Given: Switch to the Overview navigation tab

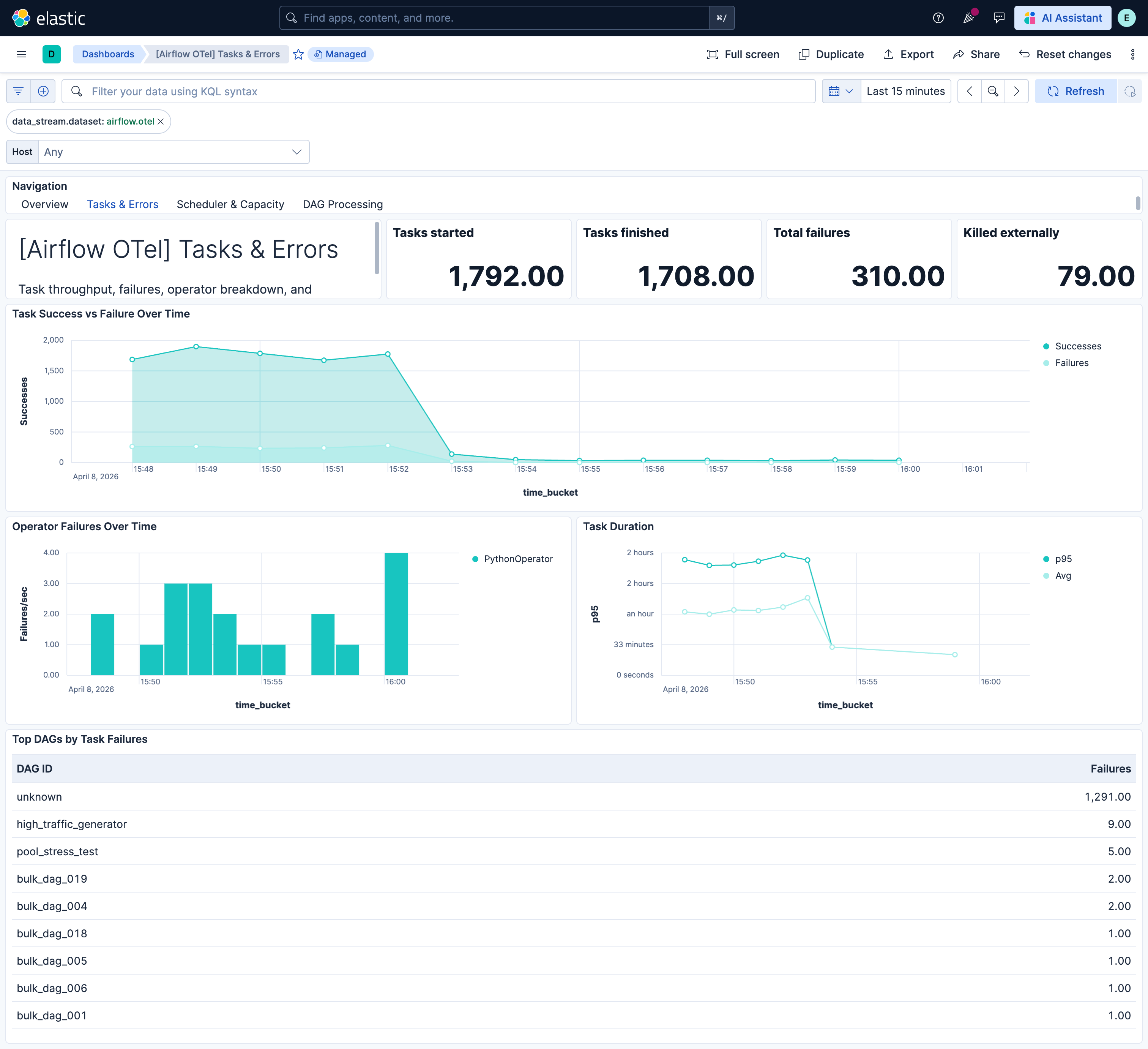Looking at the screenshot, I should click(x=44, y=204).
